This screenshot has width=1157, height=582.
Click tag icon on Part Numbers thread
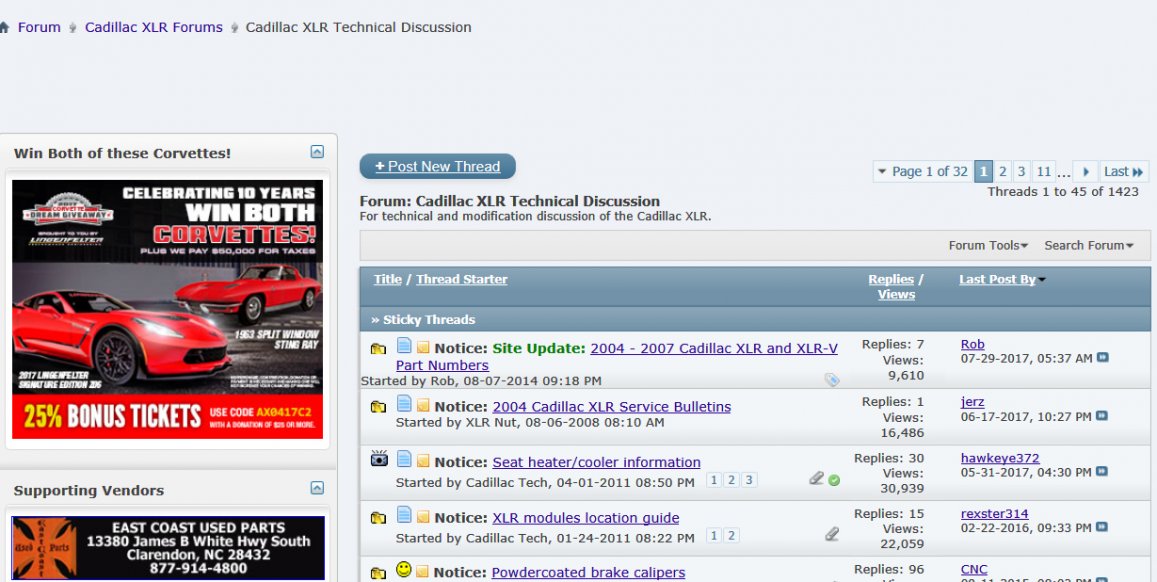coord(832,380)
